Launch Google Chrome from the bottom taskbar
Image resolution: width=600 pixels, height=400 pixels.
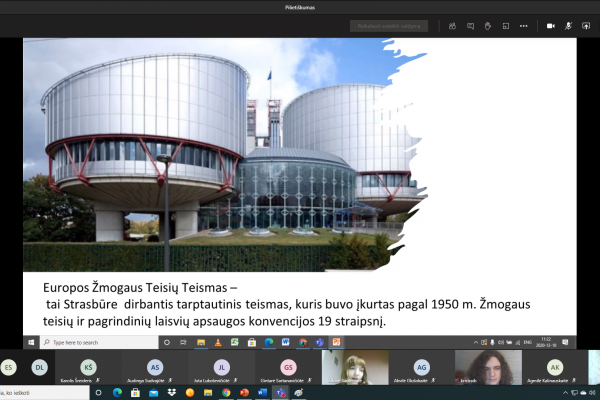(226, 393)
